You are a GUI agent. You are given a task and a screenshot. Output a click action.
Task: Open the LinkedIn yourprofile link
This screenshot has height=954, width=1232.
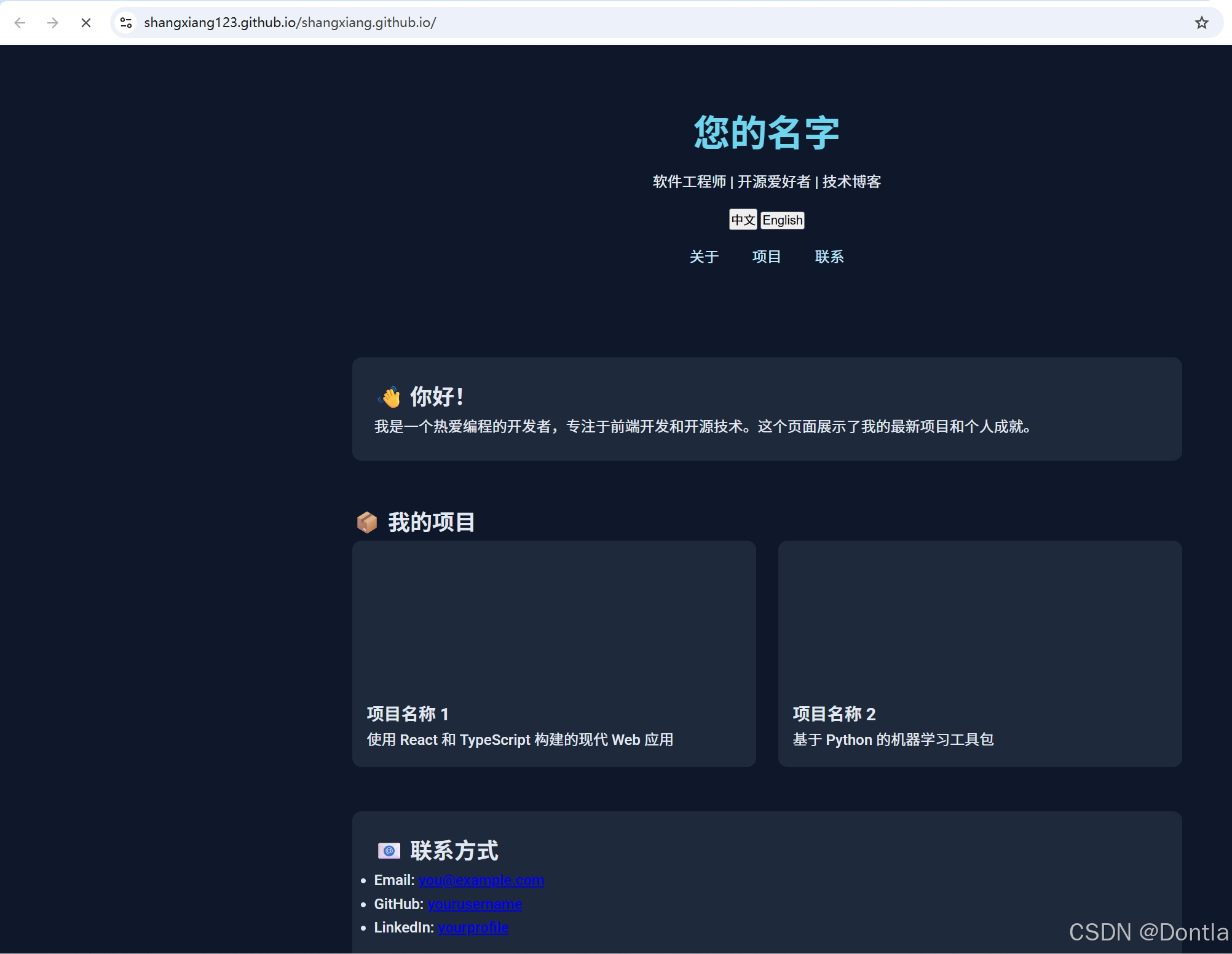pyautogui.click(x=473, y=928)
